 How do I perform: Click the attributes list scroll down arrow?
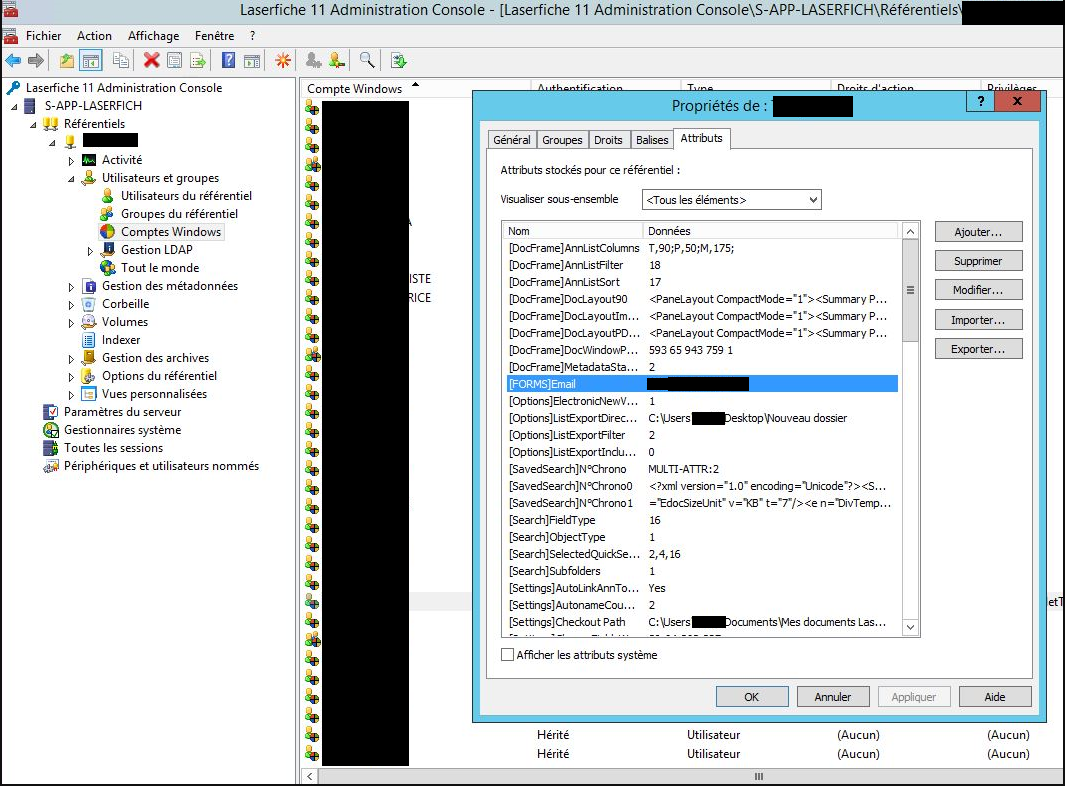coord(910,627)
